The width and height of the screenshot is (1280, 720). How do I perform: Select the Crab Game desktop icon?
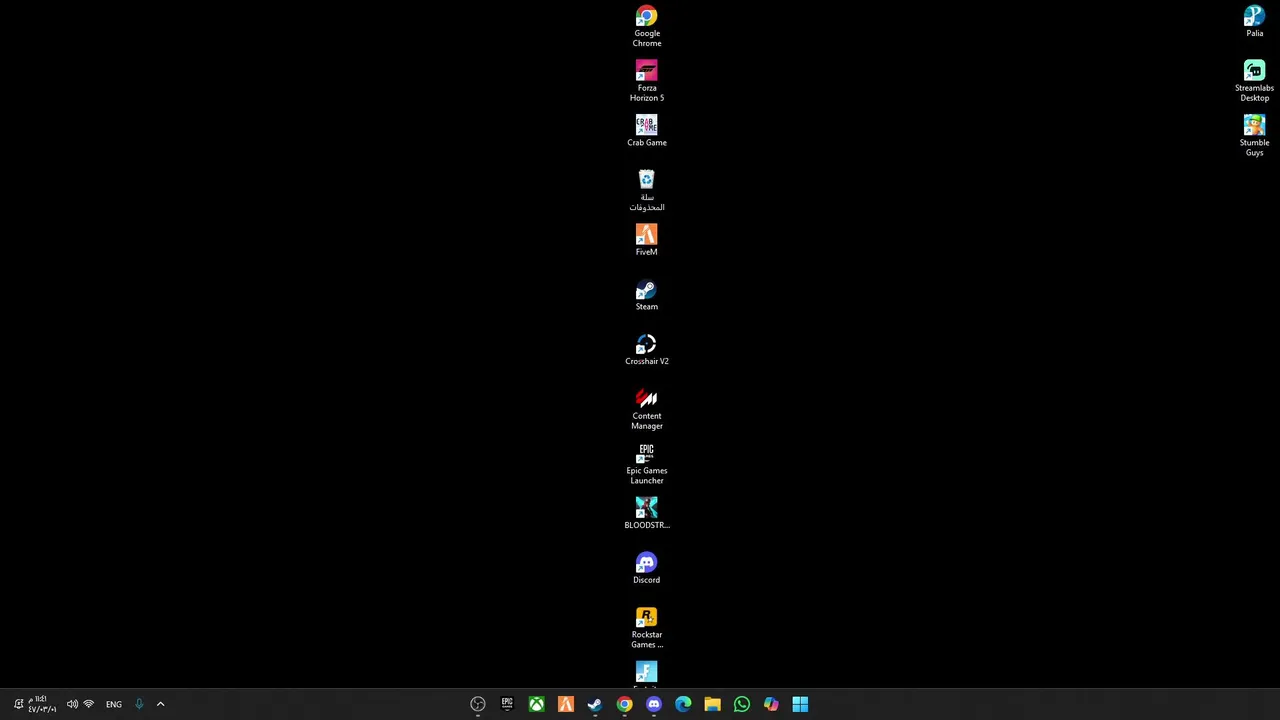click(646, 131)
